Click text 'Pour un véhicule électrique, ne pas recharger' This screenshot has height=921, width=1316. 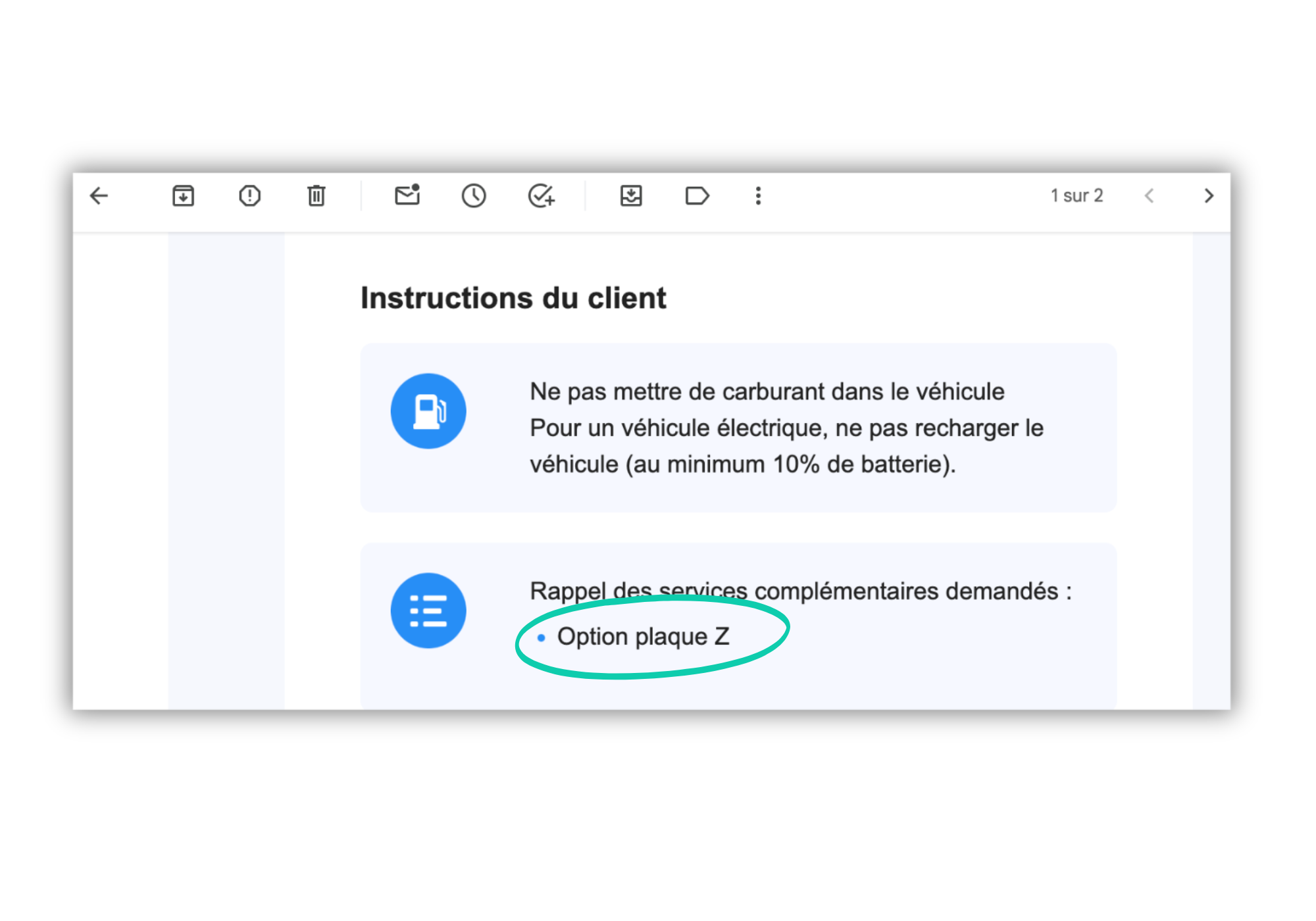[x=774, y=428]
